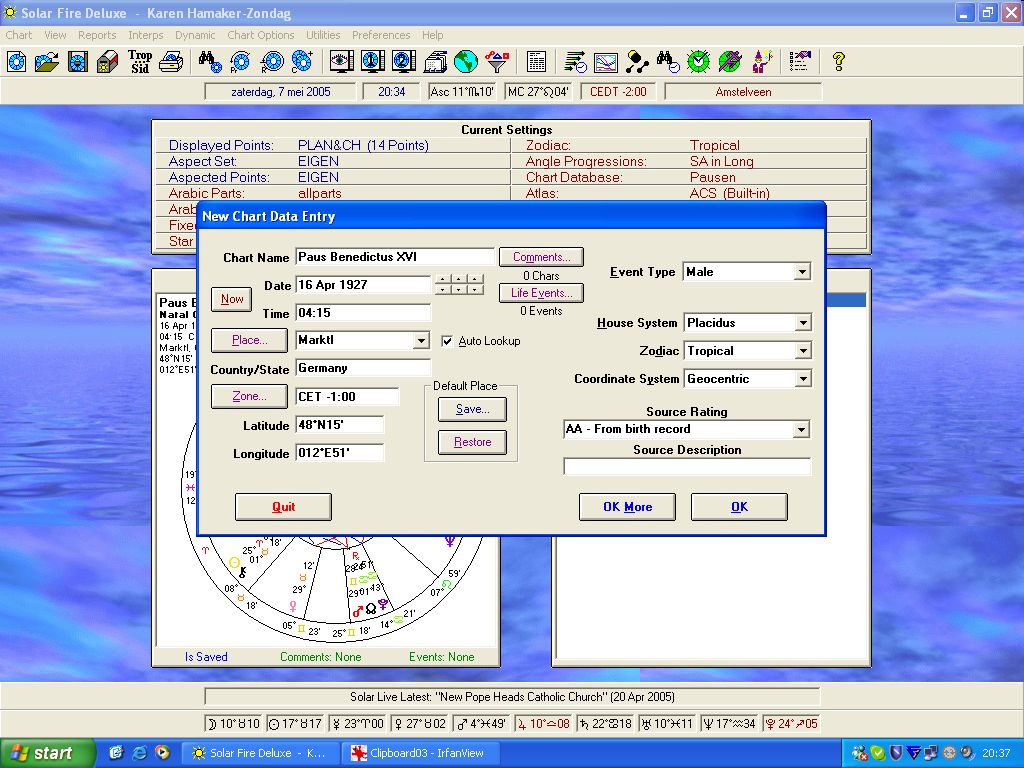This screenshot has height=768, width=1024.
Task: Click the Open Chart folder icon
Action: click(47, 62)
